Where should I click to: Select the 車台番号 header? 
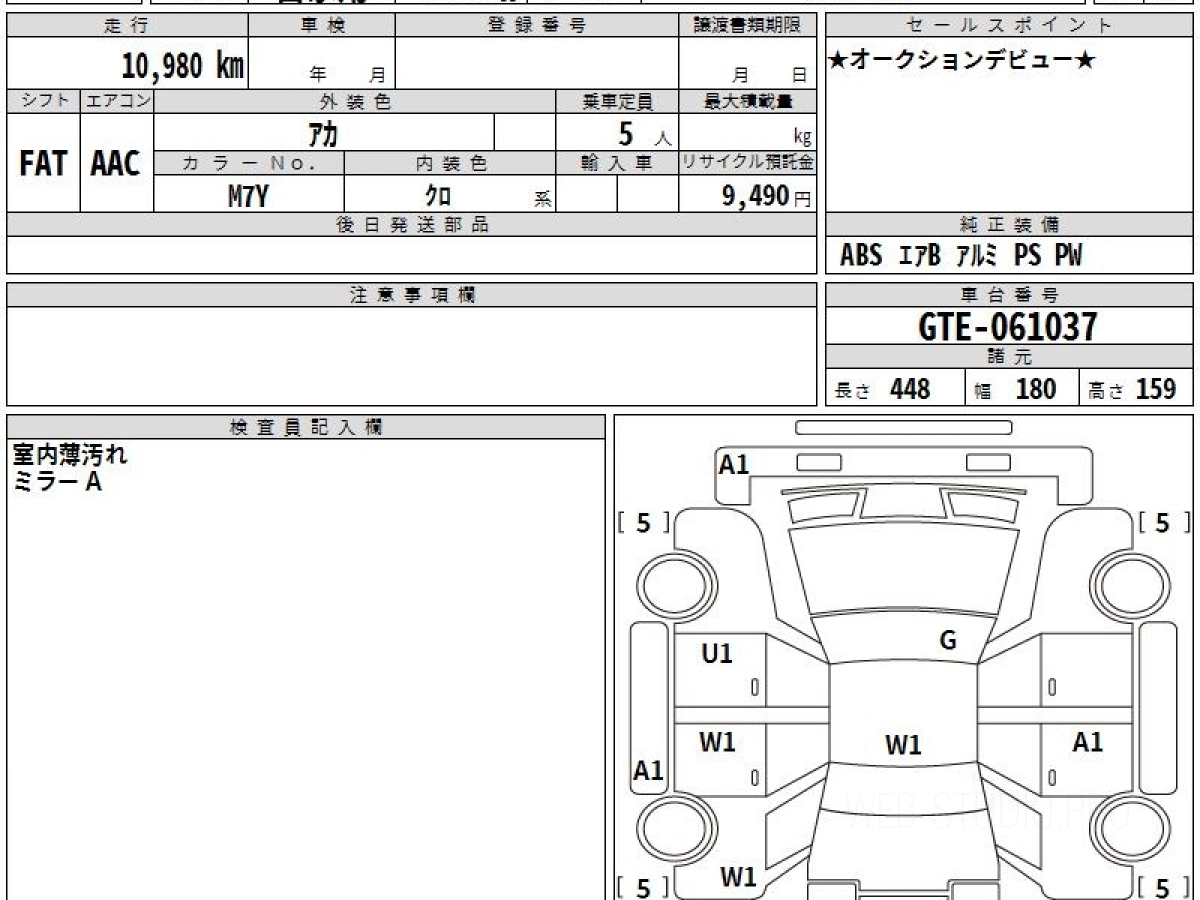click(x=1009, y=295)
